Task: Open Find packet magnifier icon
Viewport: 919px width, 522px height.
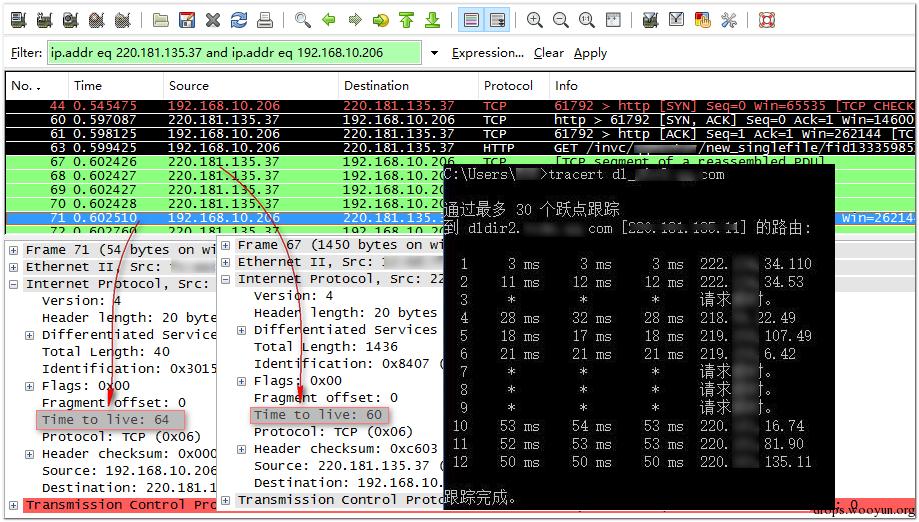Action: click(302, 21)
